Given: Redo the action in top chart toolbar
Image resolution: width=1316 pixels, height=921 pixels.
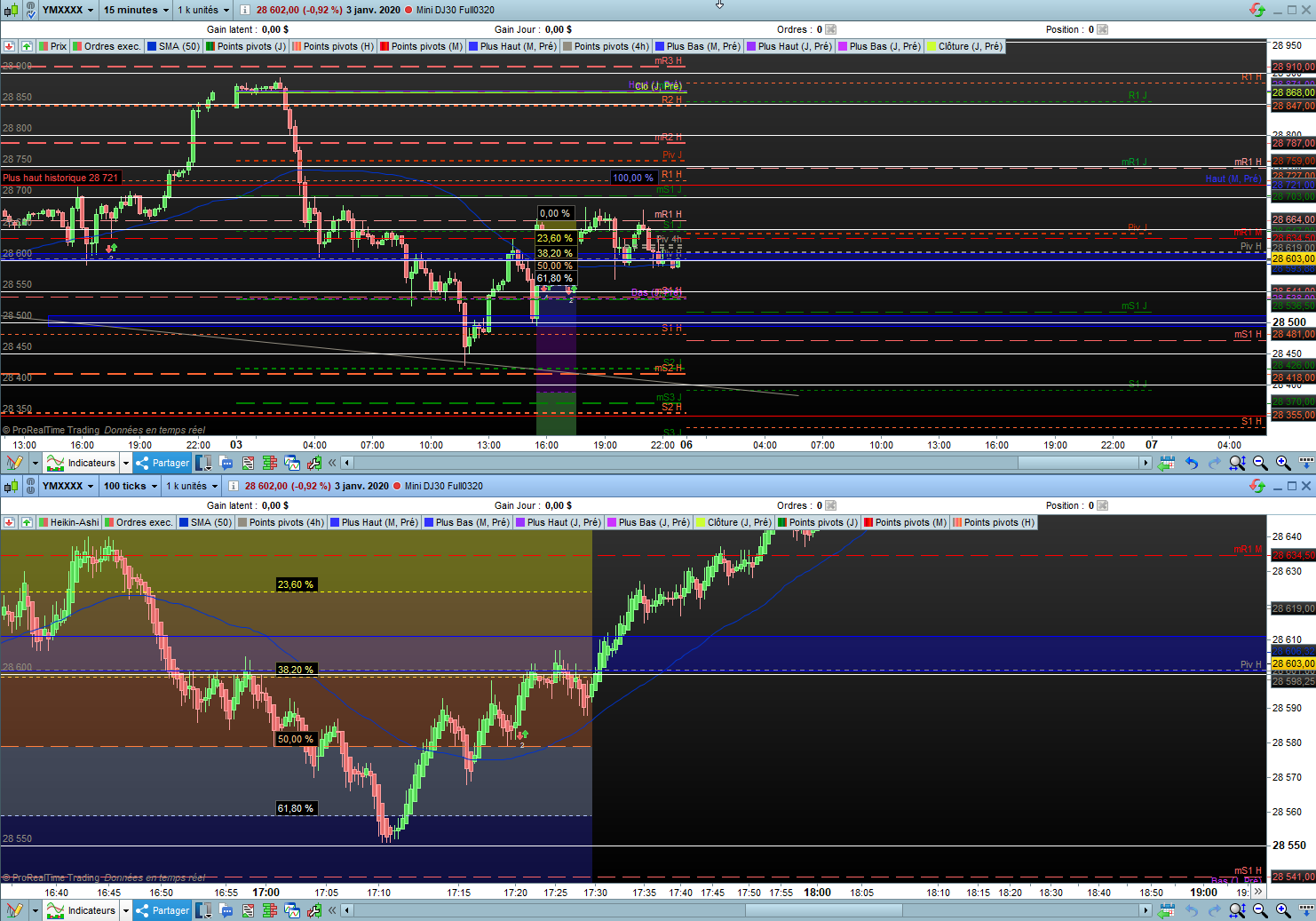Looking at the screenshot, I should coord(1214,463).
